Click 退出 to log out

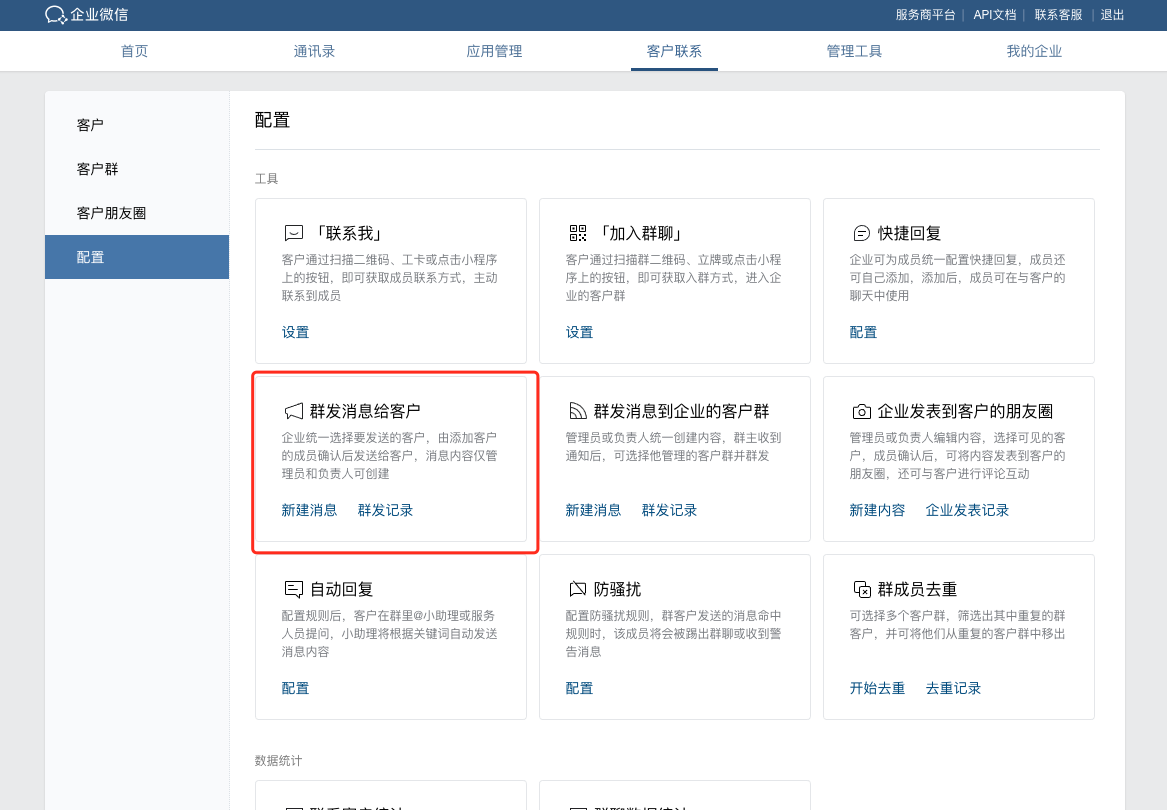click(x=1112, y=15)
